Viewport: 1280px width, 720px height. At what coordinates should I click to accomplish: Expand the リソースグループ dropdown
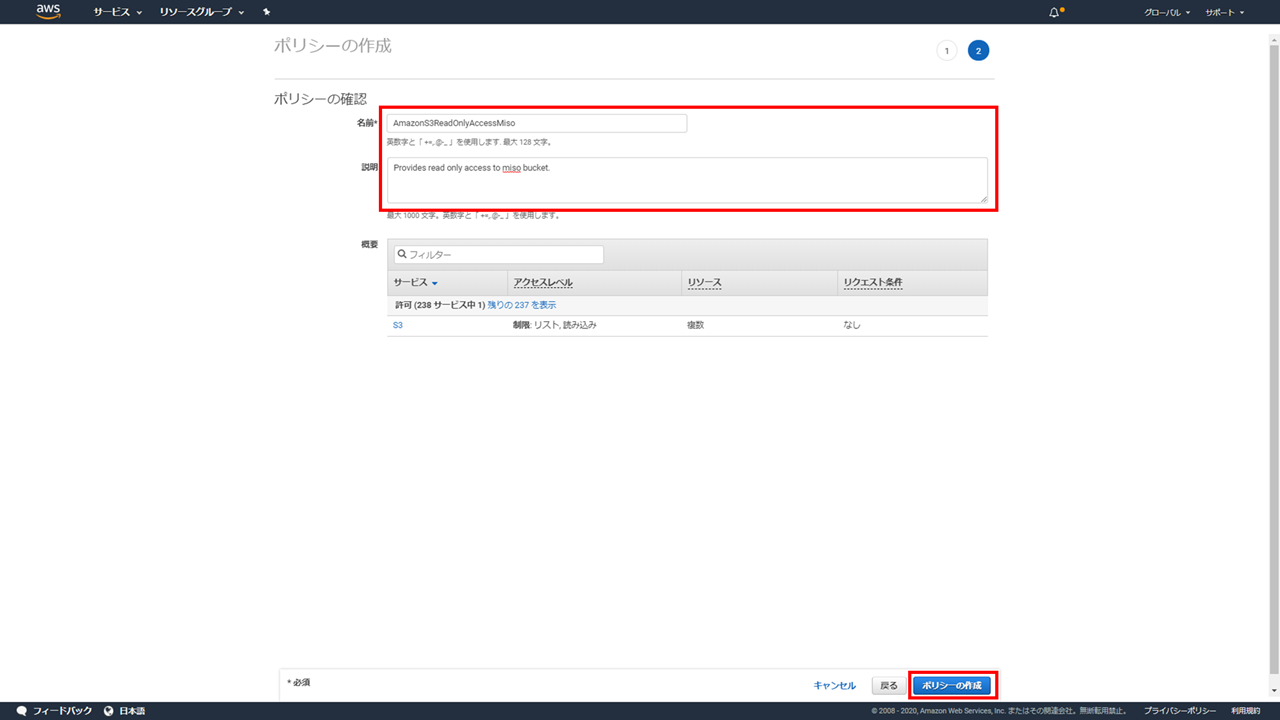click(202, 12)
